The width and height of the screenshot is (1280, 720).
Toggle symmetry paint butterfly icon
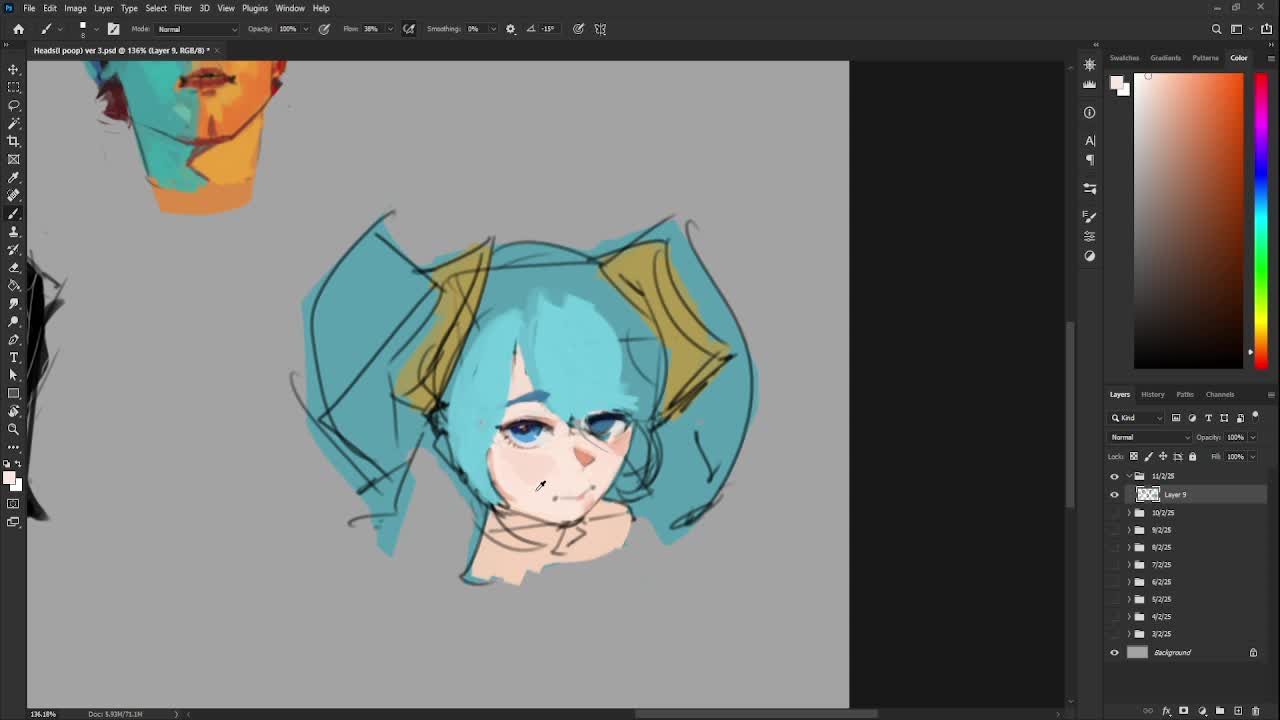600,29
